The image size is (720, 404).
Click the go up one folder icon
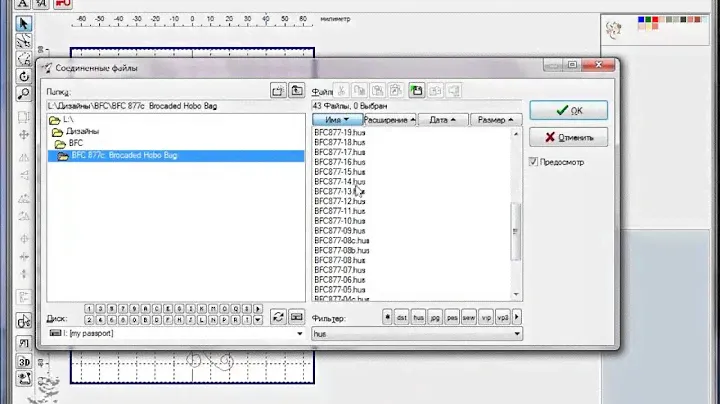[296, 91]
